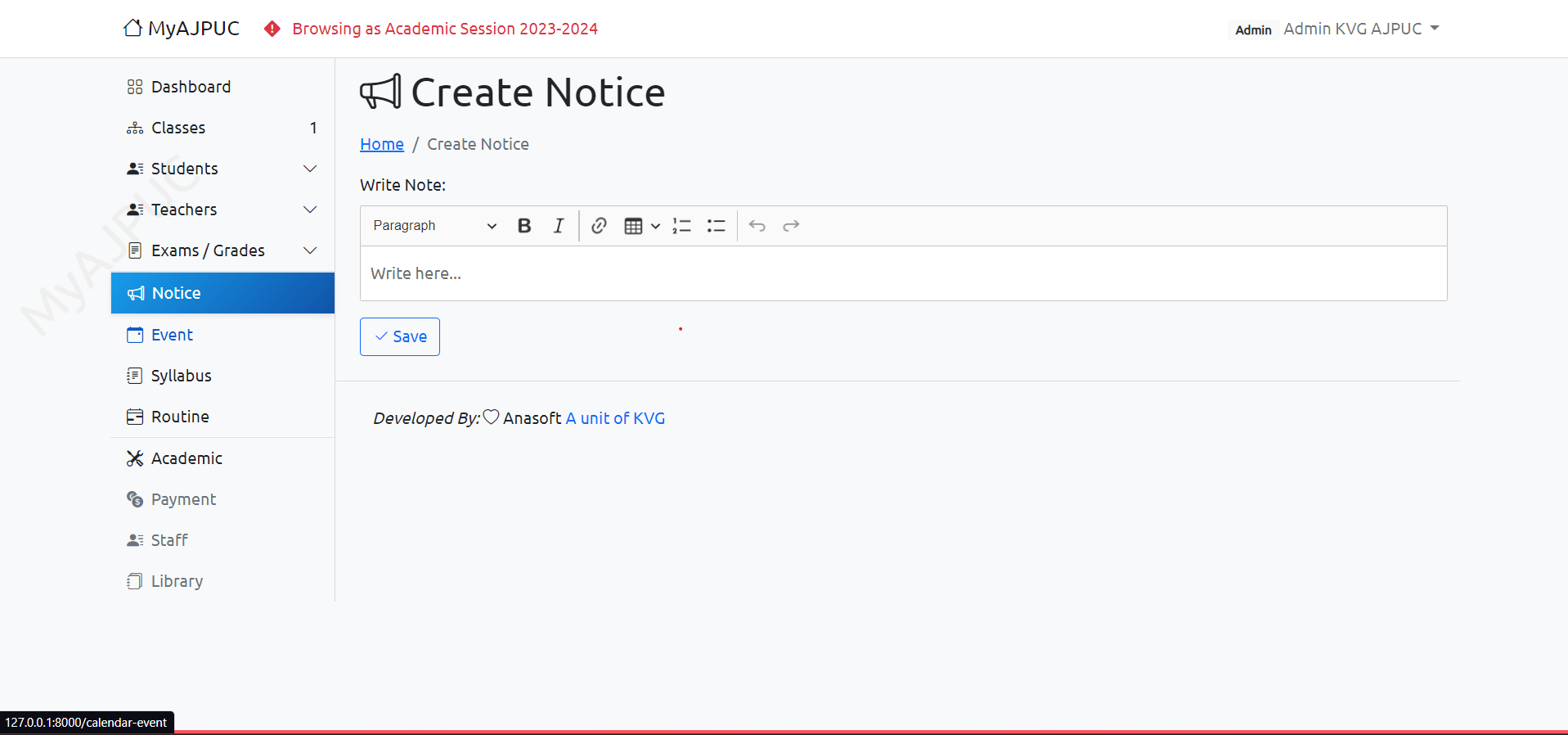
Task: Click the Classes hierarchy icon
Action: [x=135, y=129]
